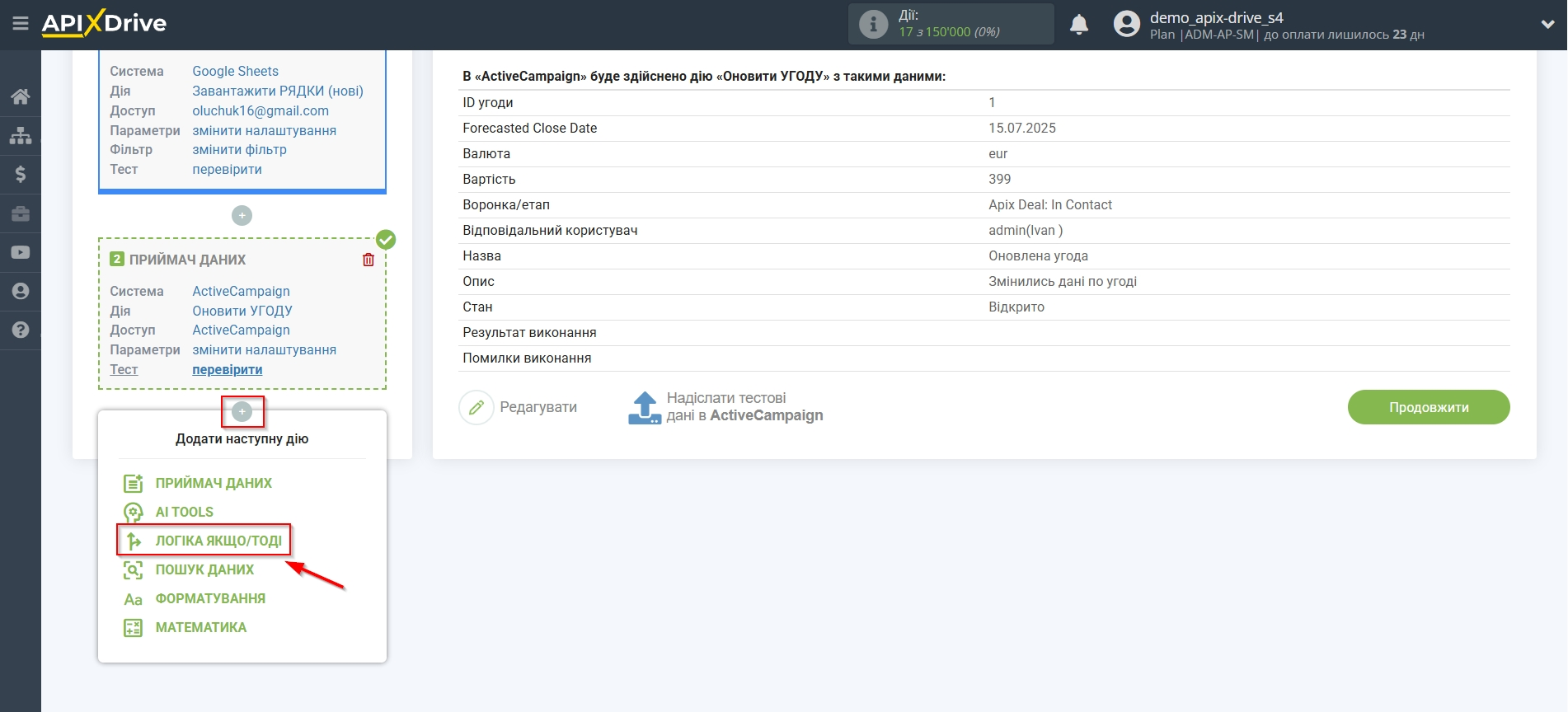Open the connections sitemap icon in sidebar
The width and height of the screenshot is (1568, 712).
[21, 135]
